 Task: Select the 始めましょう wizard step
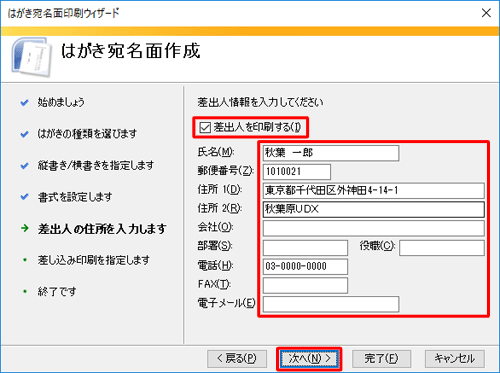click(61, 102)
